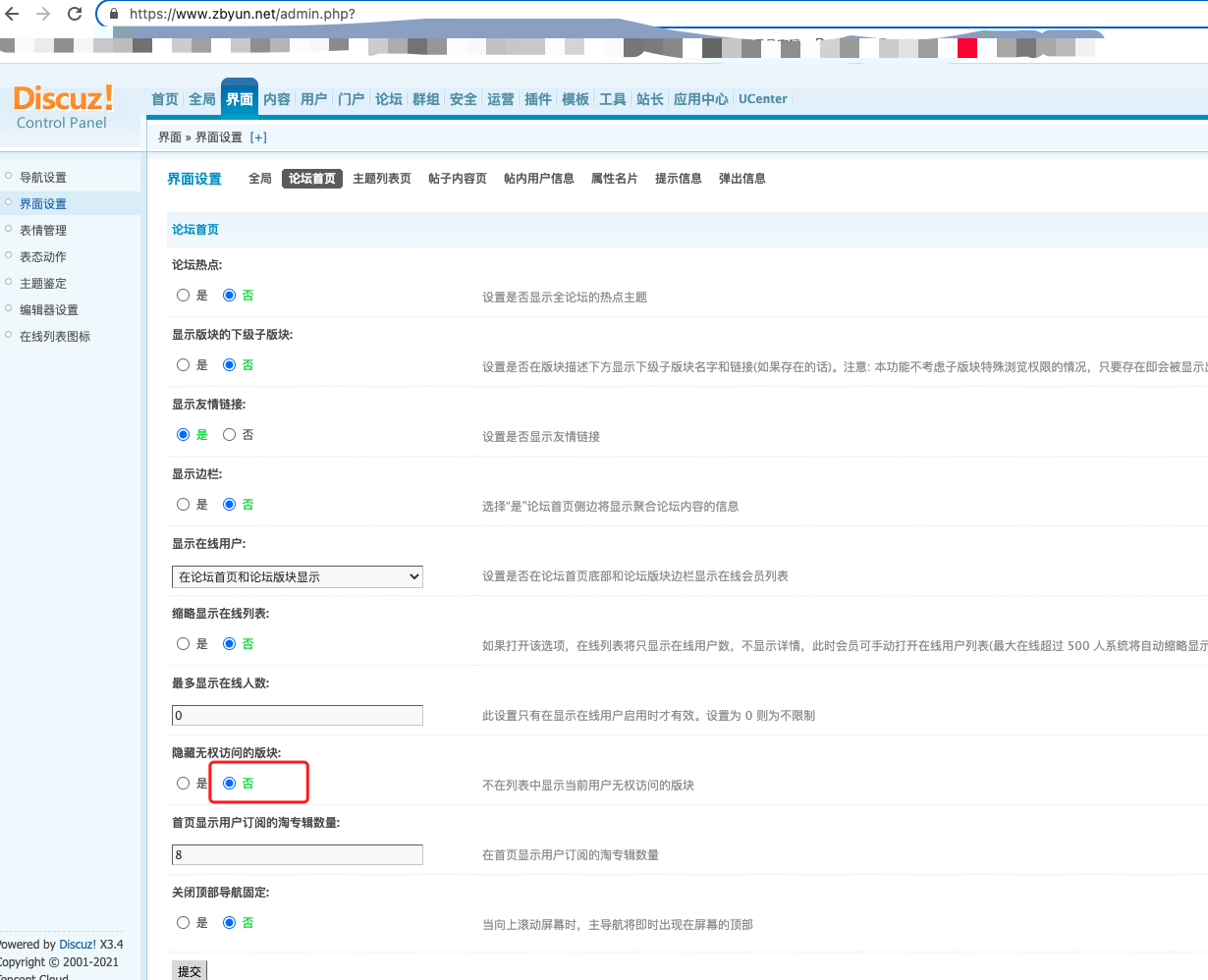Open 编辑器设置 in the sidebar
The image size is (1208, 980).
click(49, 310)
